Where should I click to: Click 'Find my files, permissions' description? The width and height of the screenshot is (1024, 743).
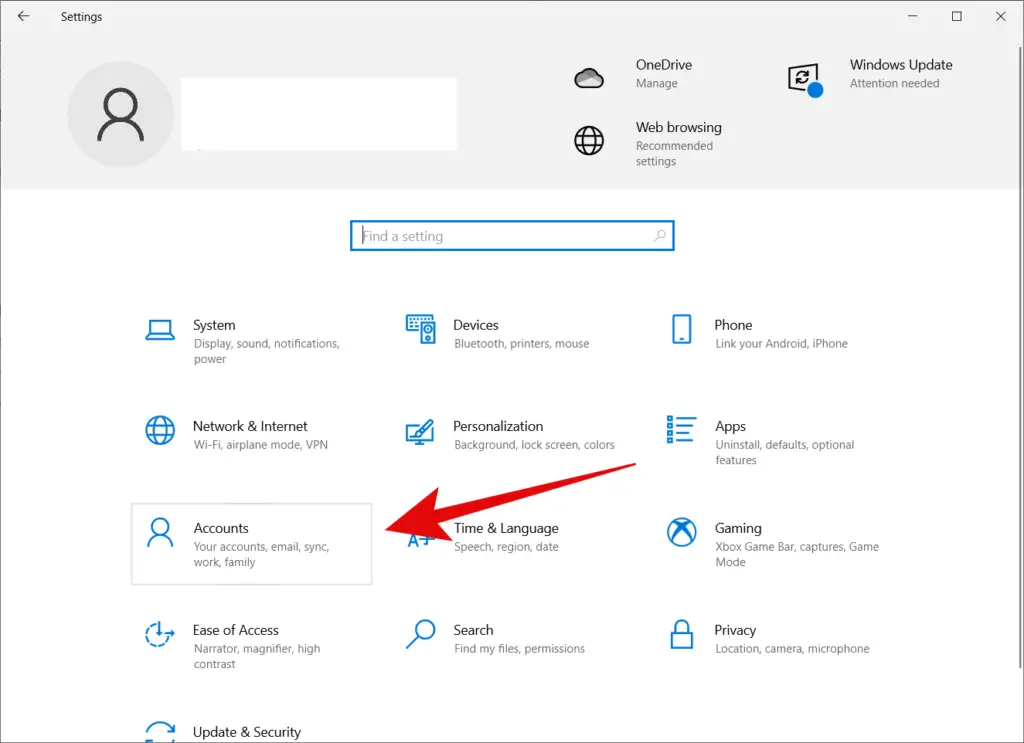tap(519, 649)
